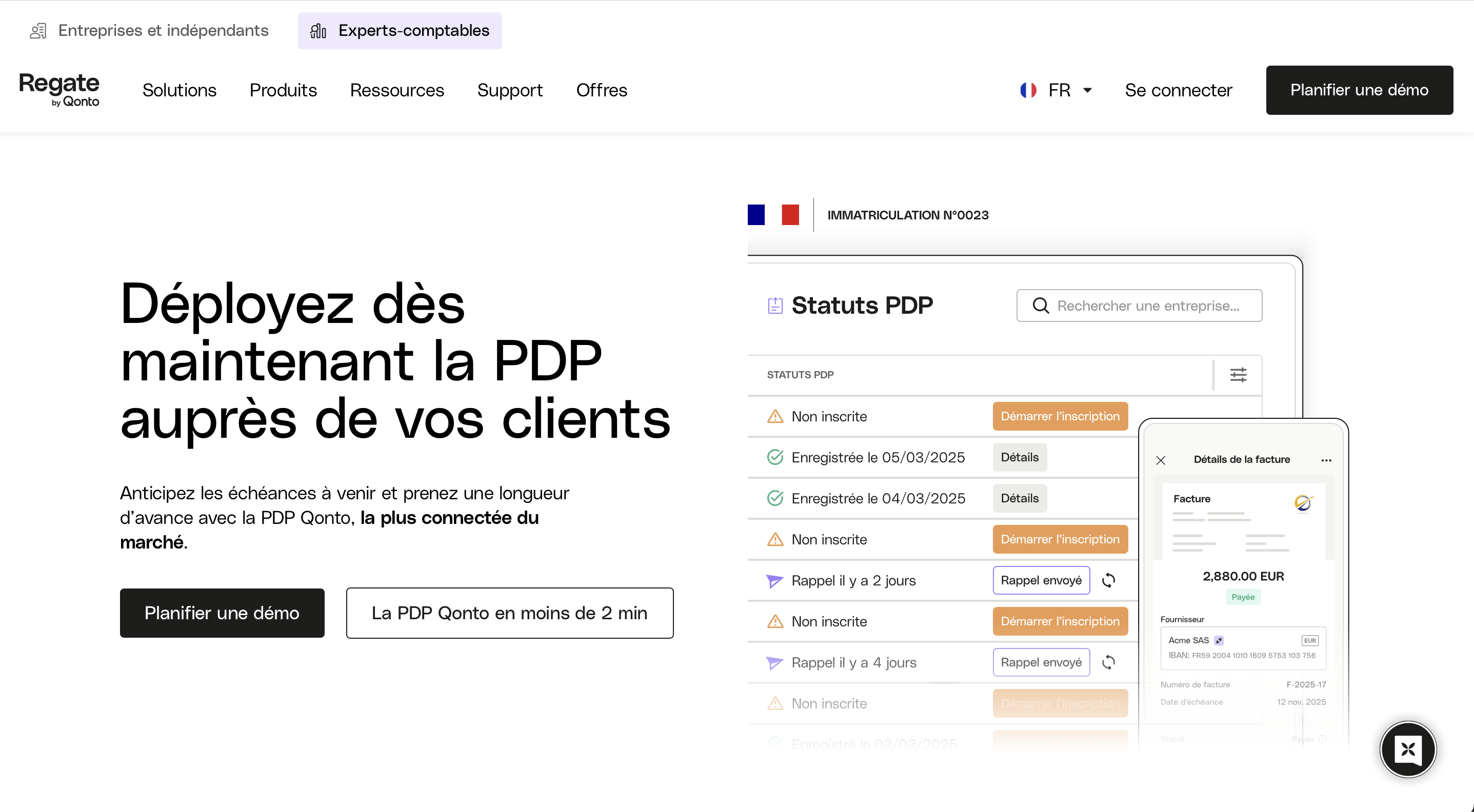Screen dimensions: 1474x812
Task: Click refresh icon on Rappel il y a 2 jours row
Action: pos(1108,580)
